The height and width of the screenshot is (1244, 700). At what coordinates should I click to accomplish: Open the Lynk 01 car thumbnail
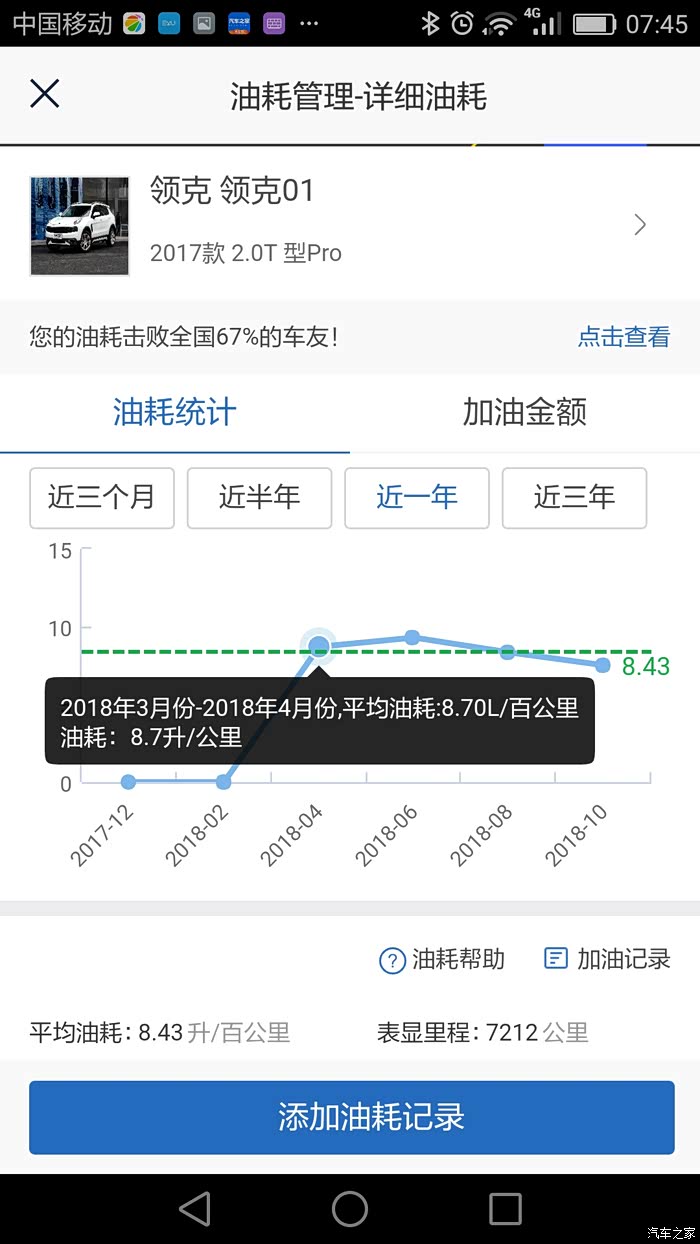[80, 226]
